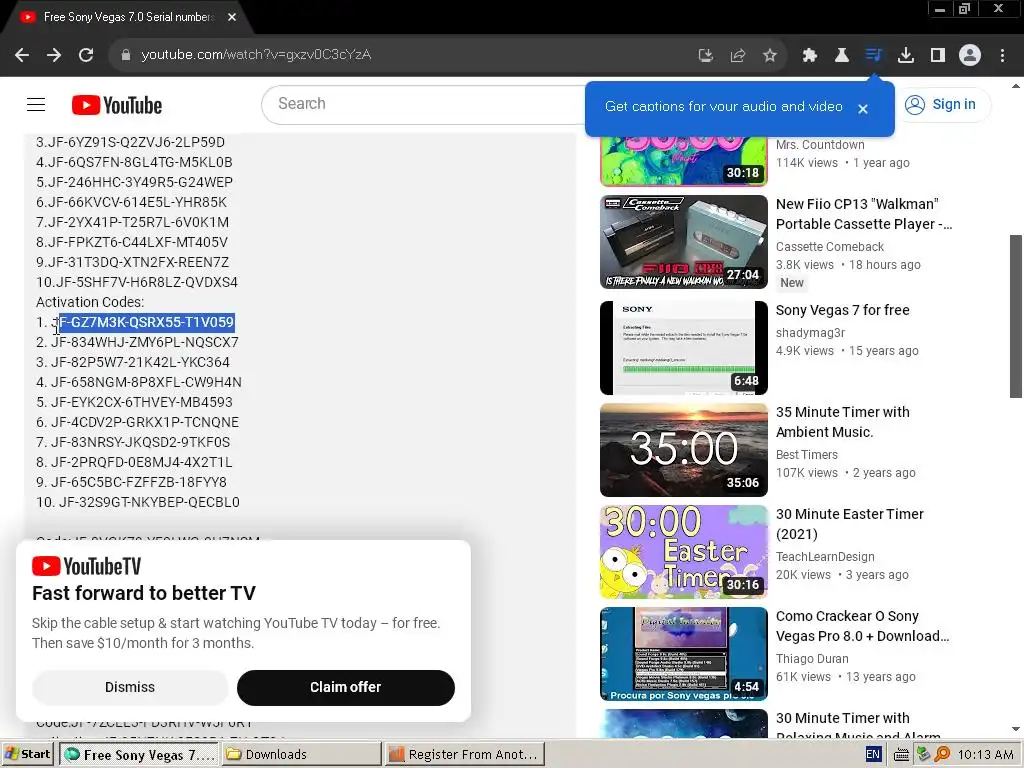Claim the YouTube TV offer
The height and width of the screenshot is (768, 1024).
pos(345,687)
